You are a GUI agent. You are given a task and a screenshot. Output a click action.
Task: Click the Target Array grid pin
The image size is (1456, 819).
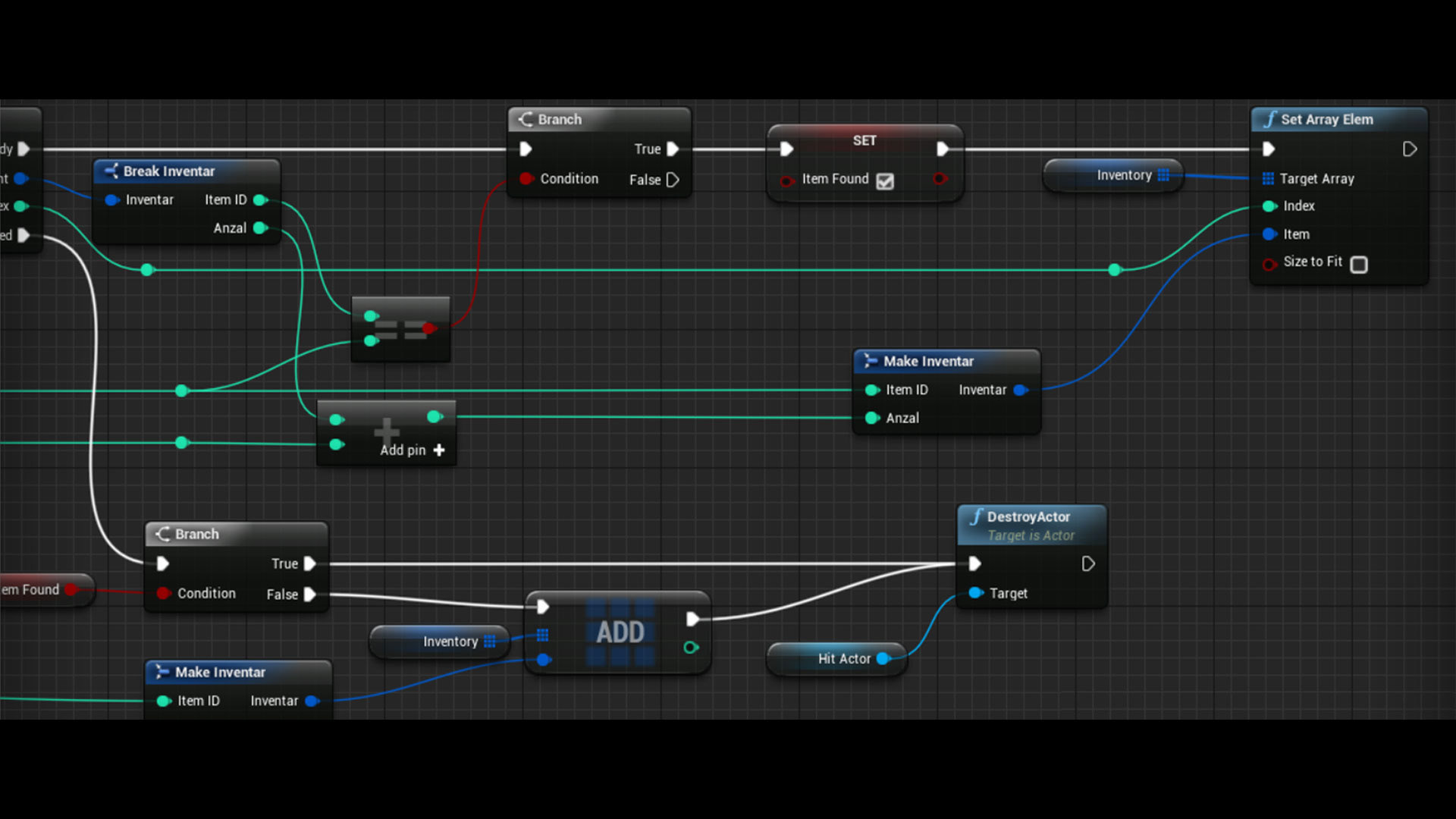[x=1268, y=179]
